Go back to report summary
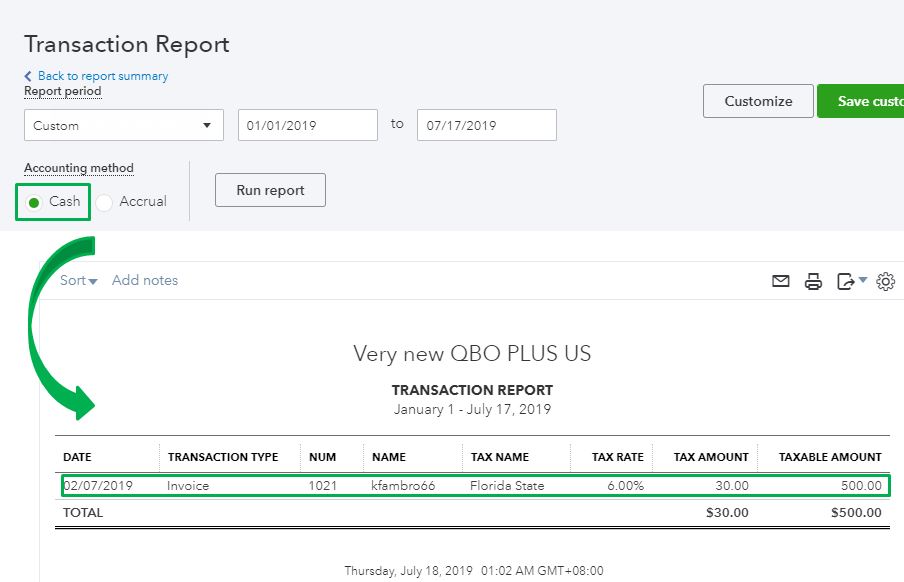The height and width of the screenshot is (582, 904). coord(103,76)
